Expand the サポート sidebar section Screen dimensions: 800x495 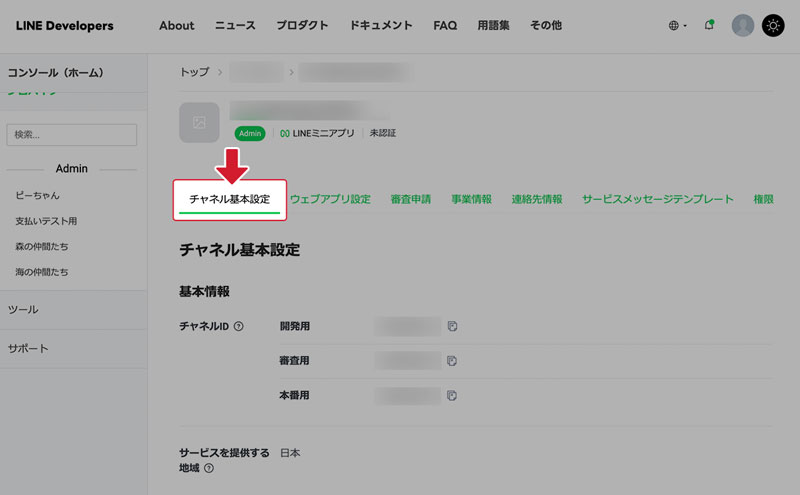point(28,349)
